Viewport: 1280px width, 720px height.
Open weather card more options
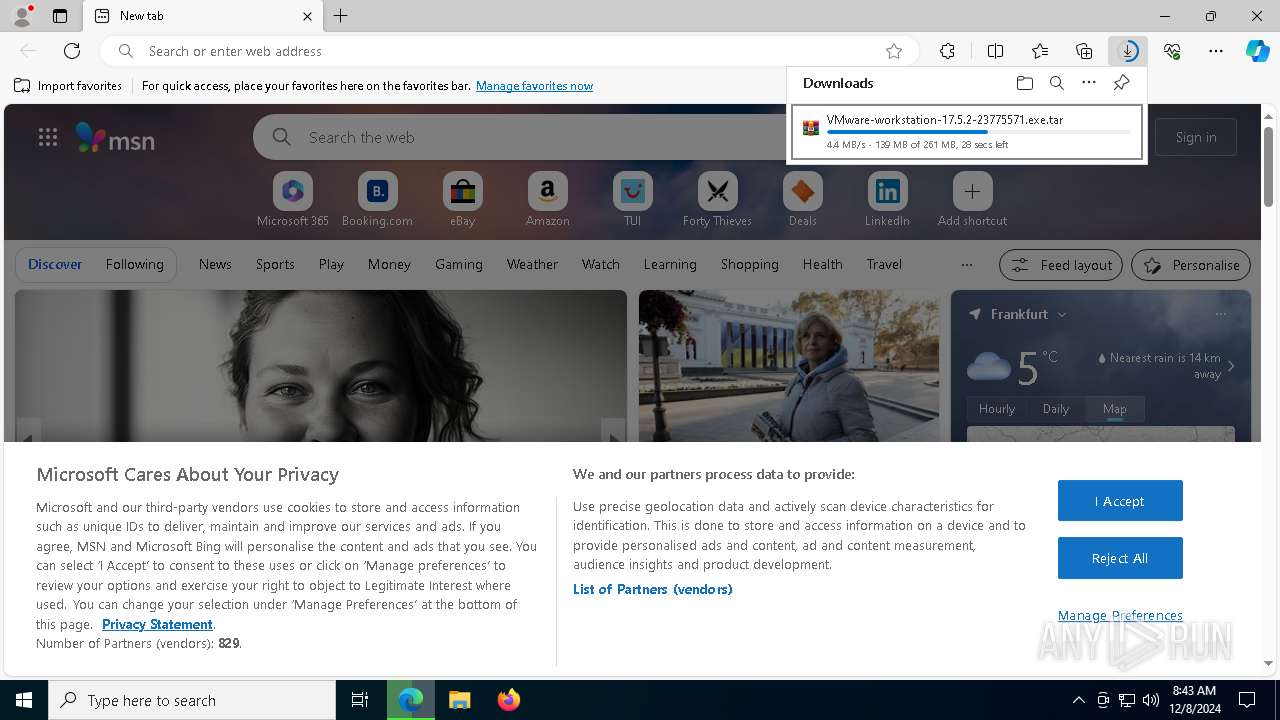pyautogui.click(x=1220, y=314)
